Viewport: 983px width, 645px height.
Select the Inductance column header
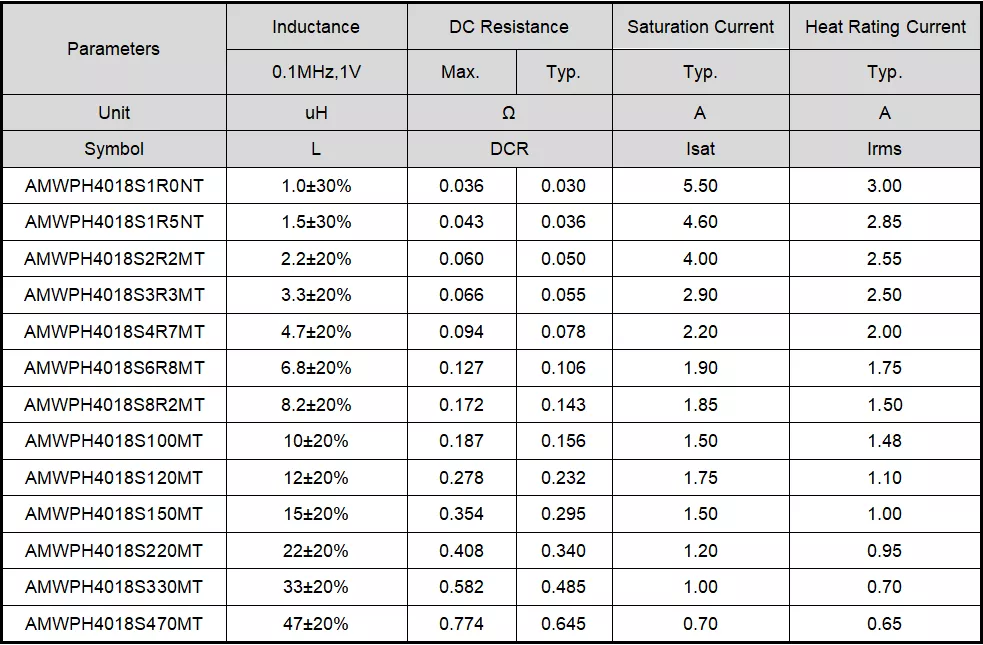316,27
